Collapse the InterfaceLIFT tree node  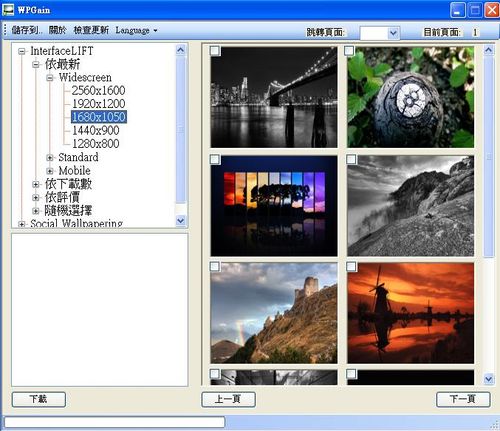(22, 51)
